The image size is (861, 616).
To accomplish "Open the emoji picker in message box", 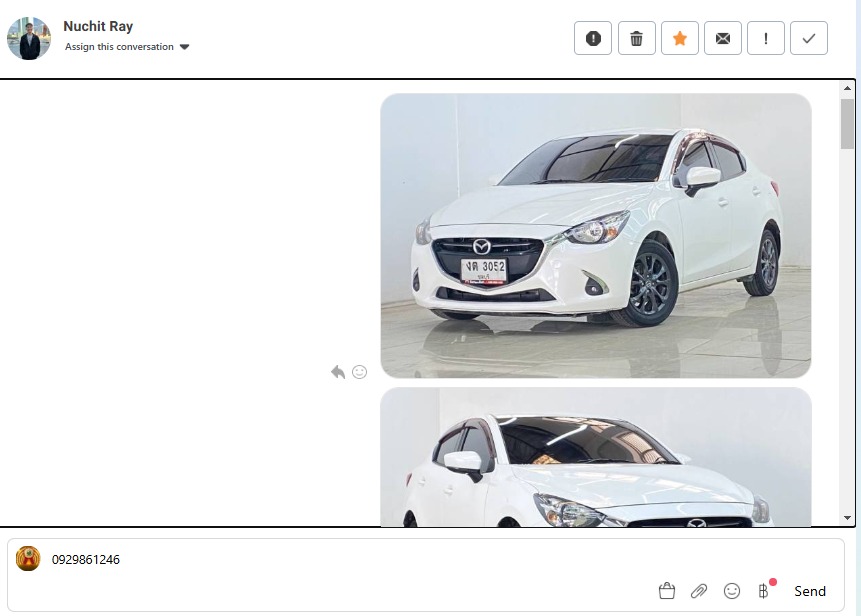I will click(732, 591).
